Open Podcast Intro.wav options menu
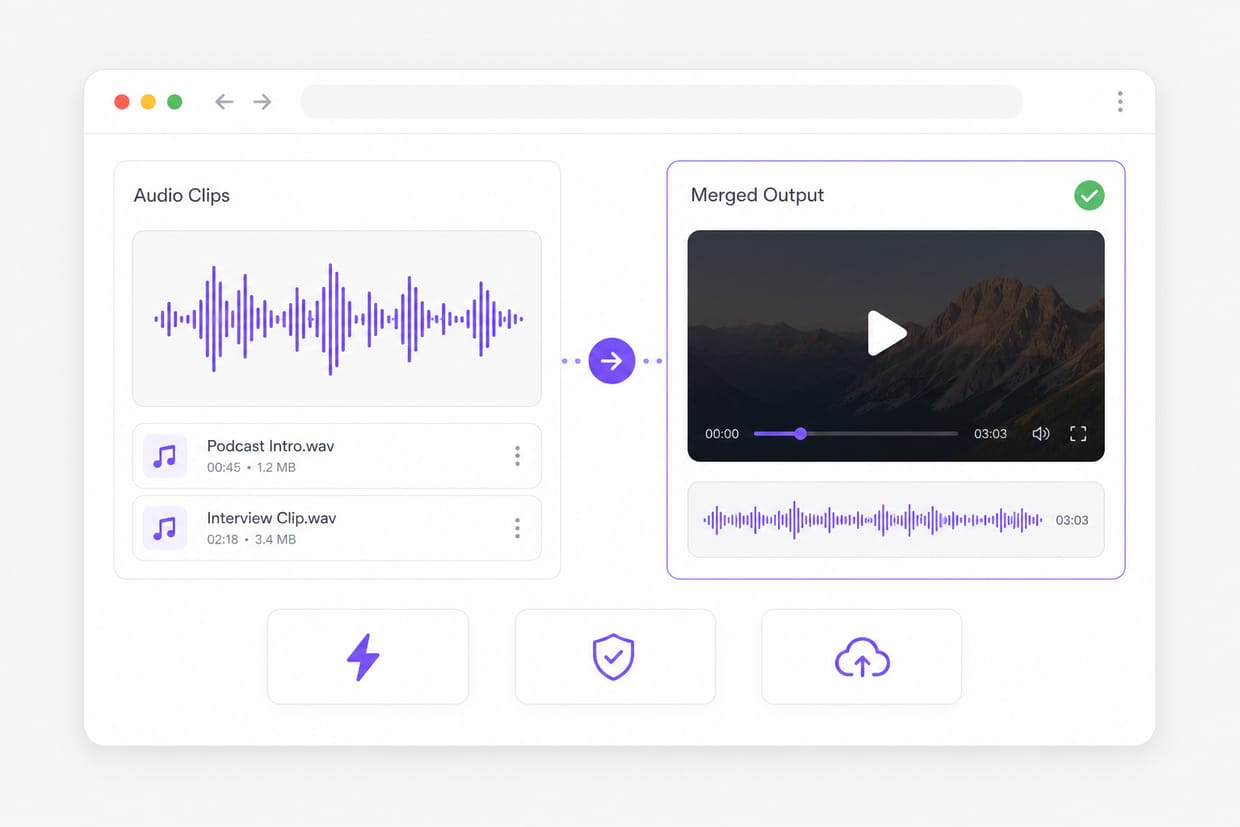Image resolution: width=1240 pixels, height=827 pixels. tap(517, 456)
